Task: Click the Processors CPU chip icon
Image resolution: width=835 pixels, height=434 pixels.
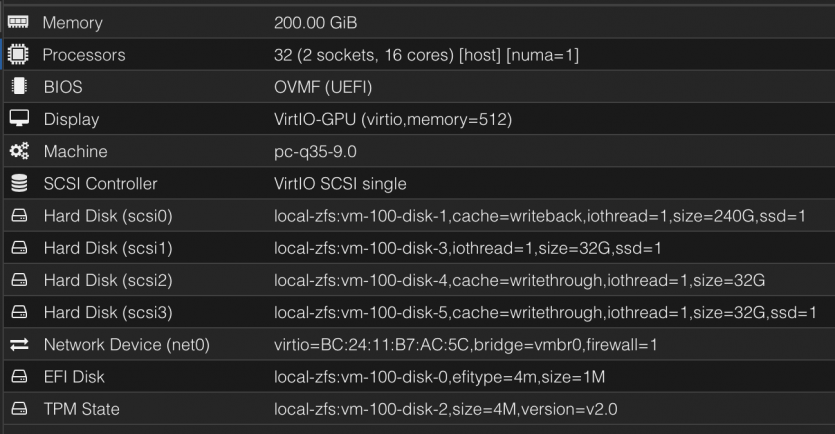Action: [18, 55]
